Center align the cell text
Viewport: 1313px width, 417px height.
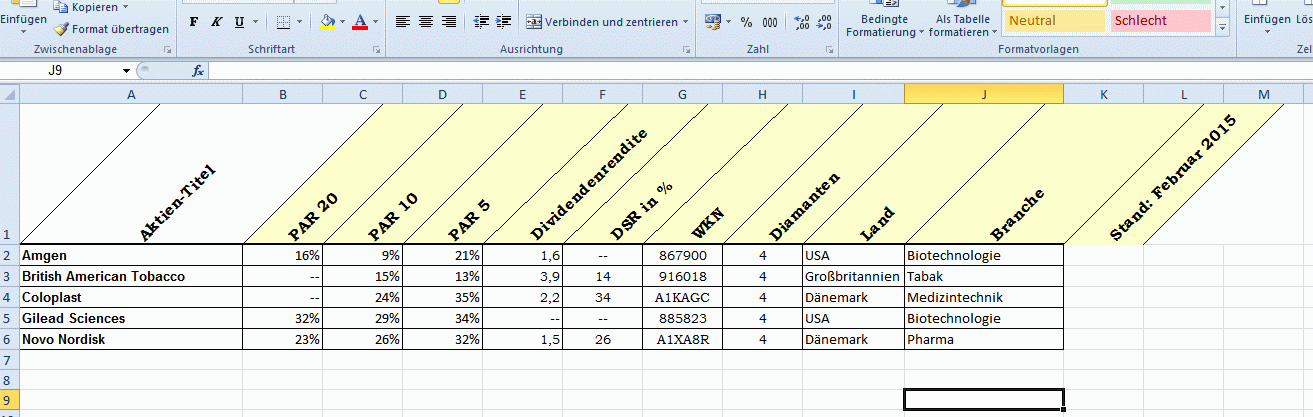click(x=426, y=21)
